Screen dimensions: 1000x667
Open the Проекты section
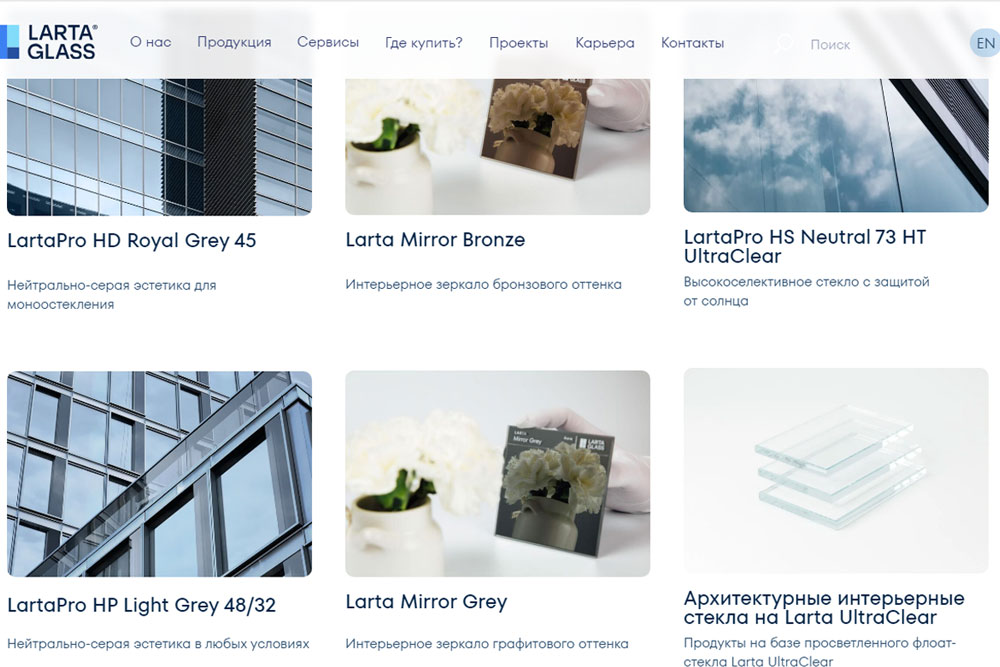click(518, 43)
